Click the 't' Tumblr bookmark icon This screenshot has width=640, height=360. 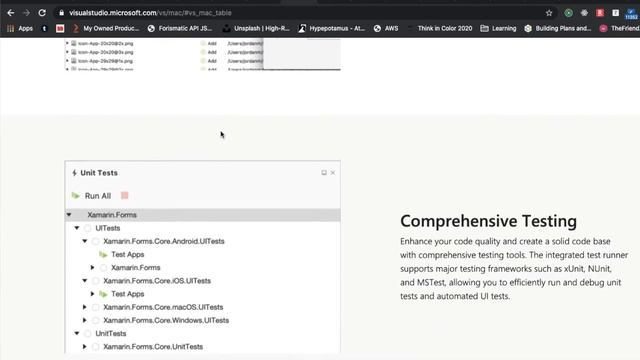tap(44, 29)
